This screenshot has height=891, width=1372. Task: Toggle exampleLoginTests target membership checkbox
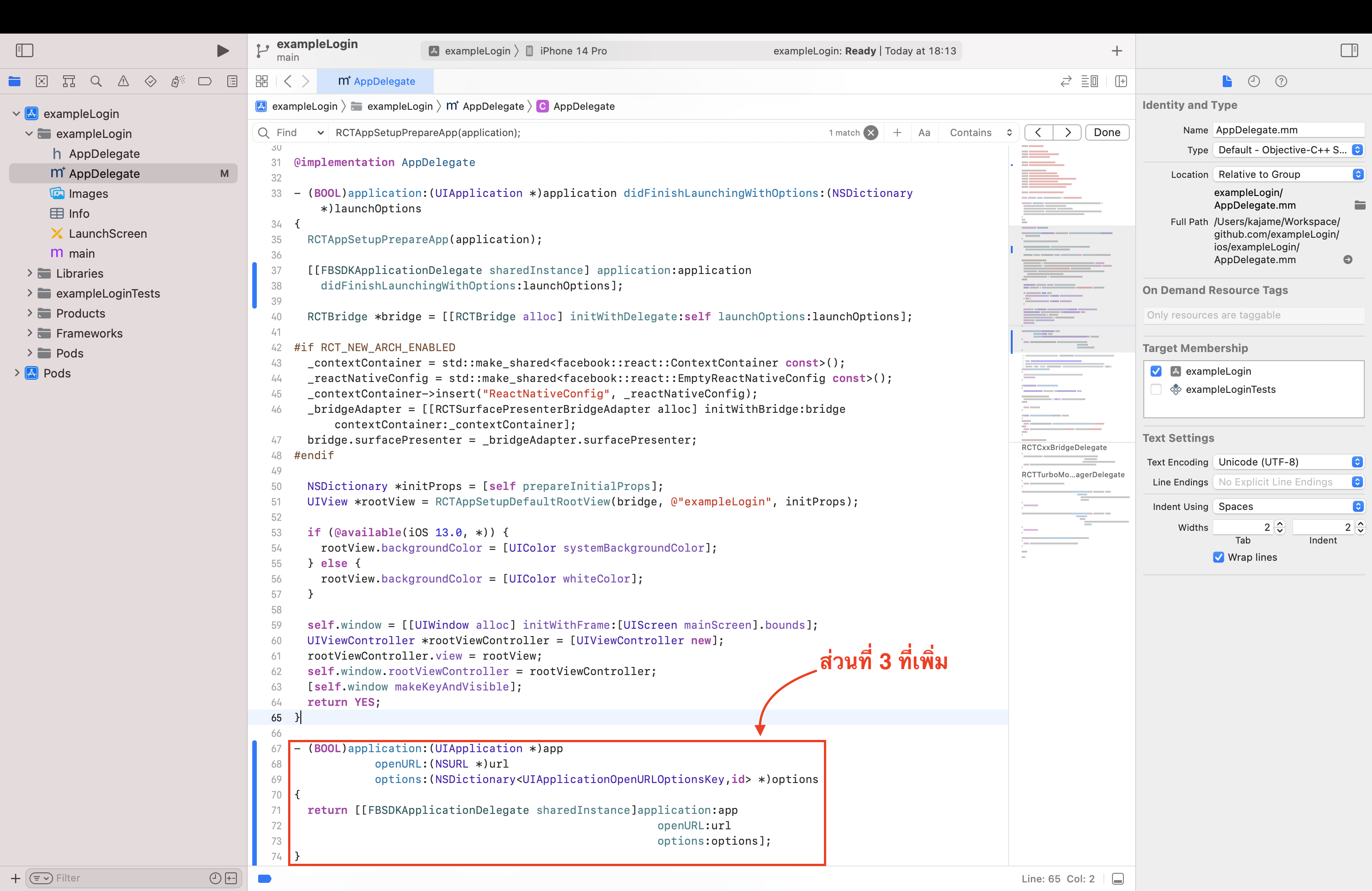pos(1156,390)
